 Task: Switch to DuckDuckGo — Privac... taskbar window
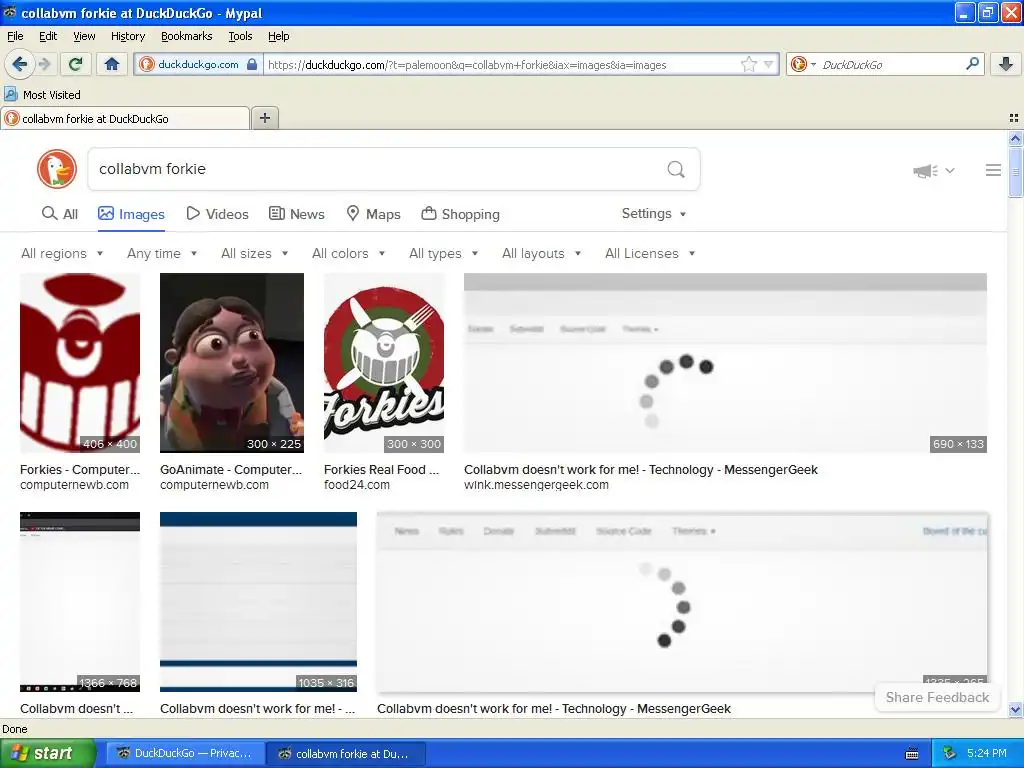(x=185, y=754)
